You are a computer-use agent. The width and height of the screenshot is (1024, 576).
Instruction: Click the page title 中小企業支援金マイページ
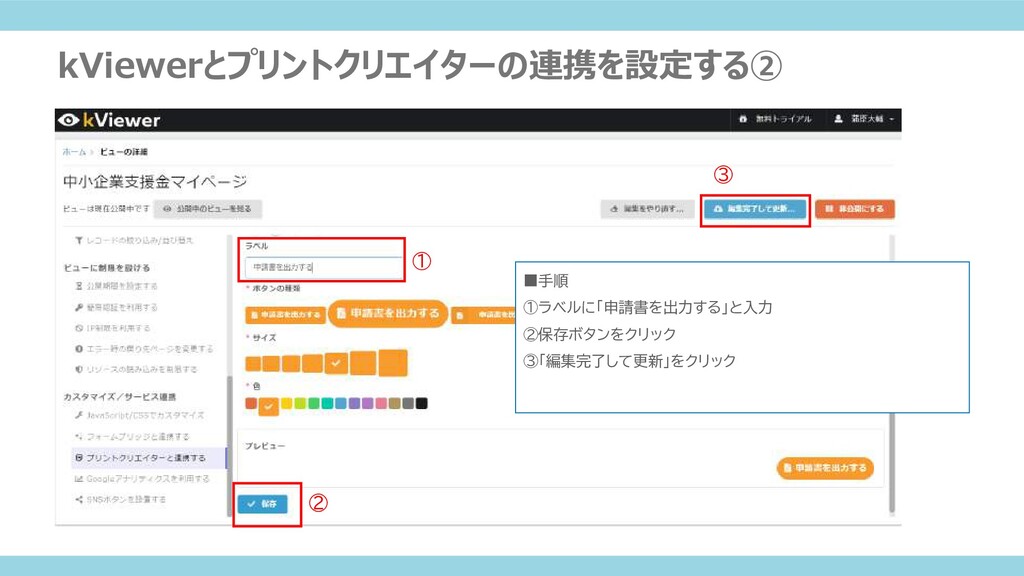point(155,181)
